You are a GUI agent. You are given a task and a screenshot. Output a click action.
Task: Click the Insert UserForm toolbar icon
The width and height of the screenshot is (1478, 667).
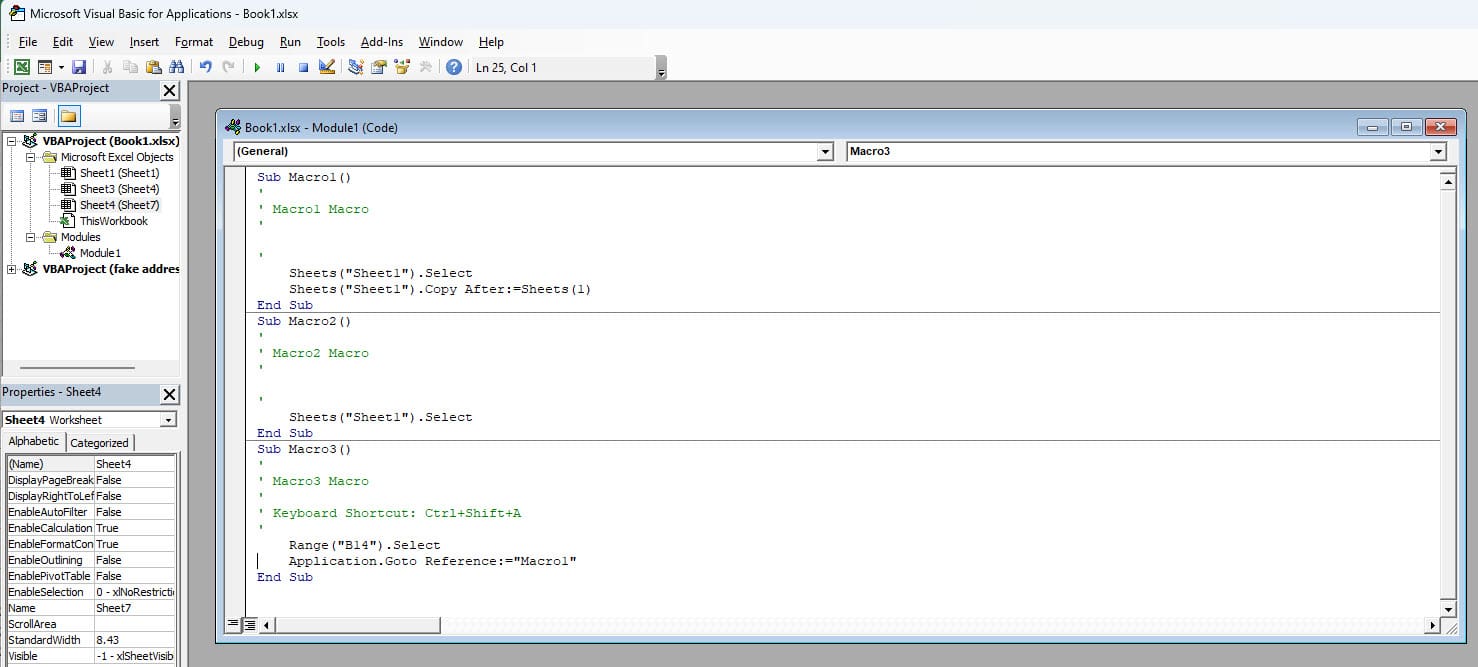[45, 67]
